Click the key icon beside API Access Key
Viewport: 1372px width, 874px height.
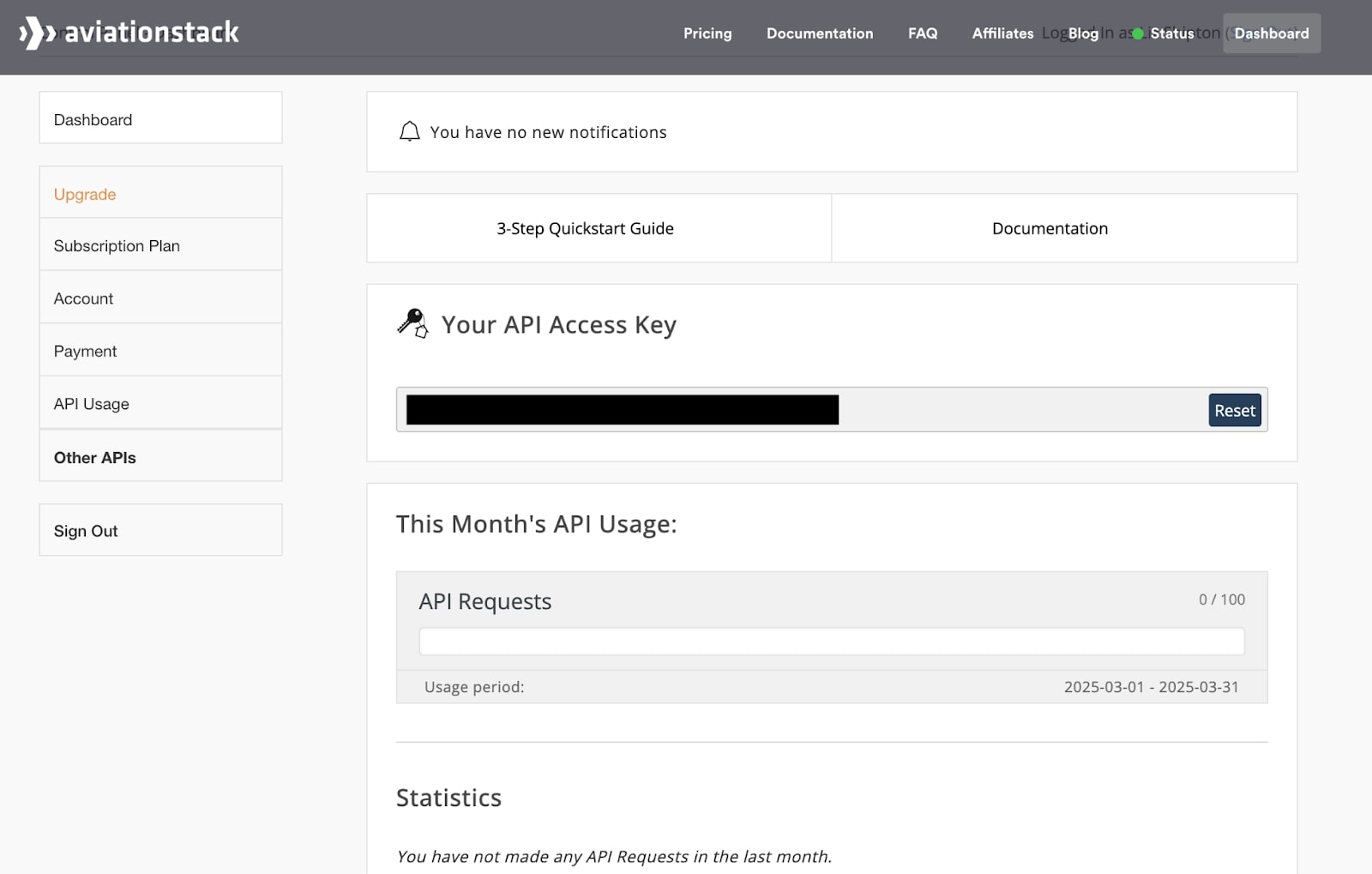coord(412,324)
